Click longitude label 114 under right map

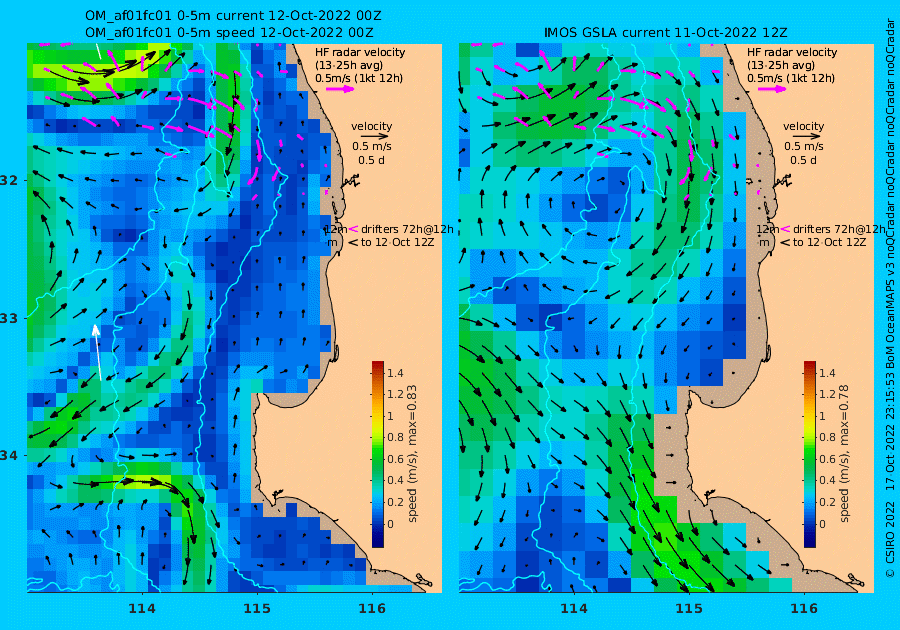573,609
